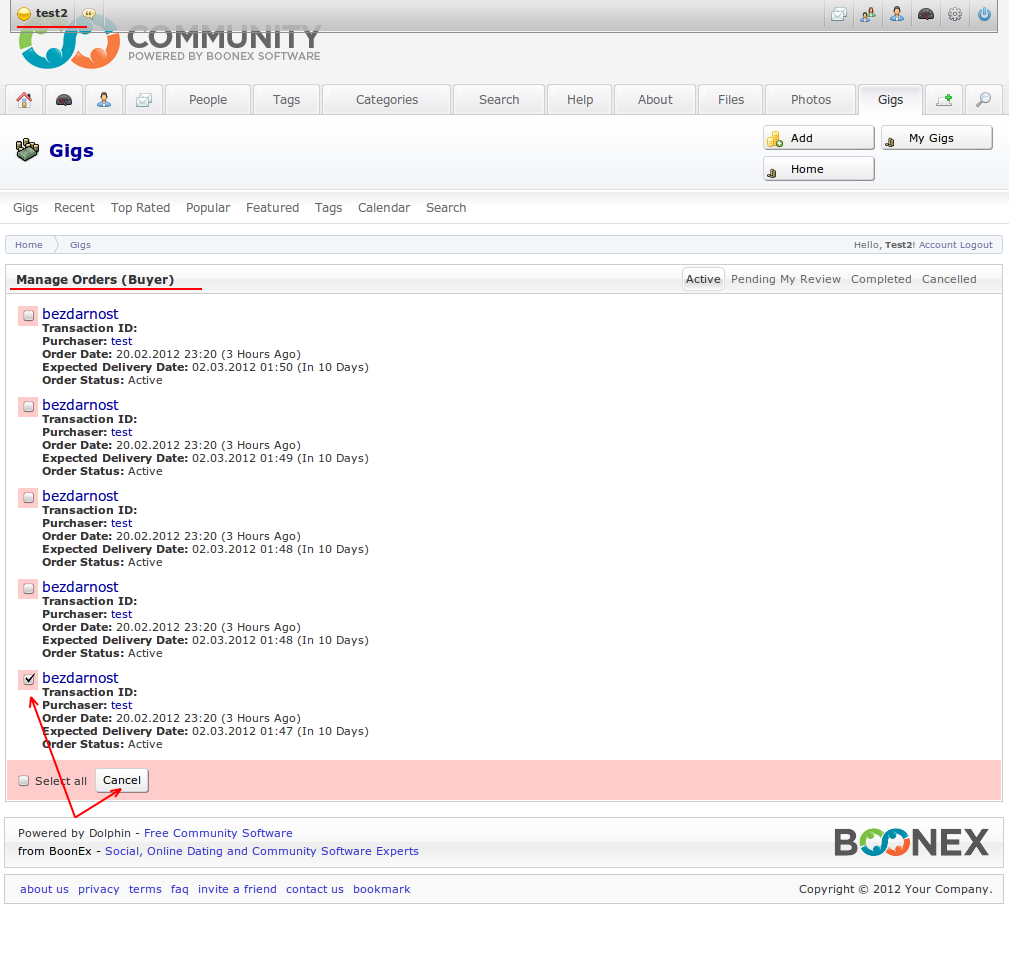Open mail icon in top member bar
Viewport: 1009px width, 954px height.
[839, 14]
